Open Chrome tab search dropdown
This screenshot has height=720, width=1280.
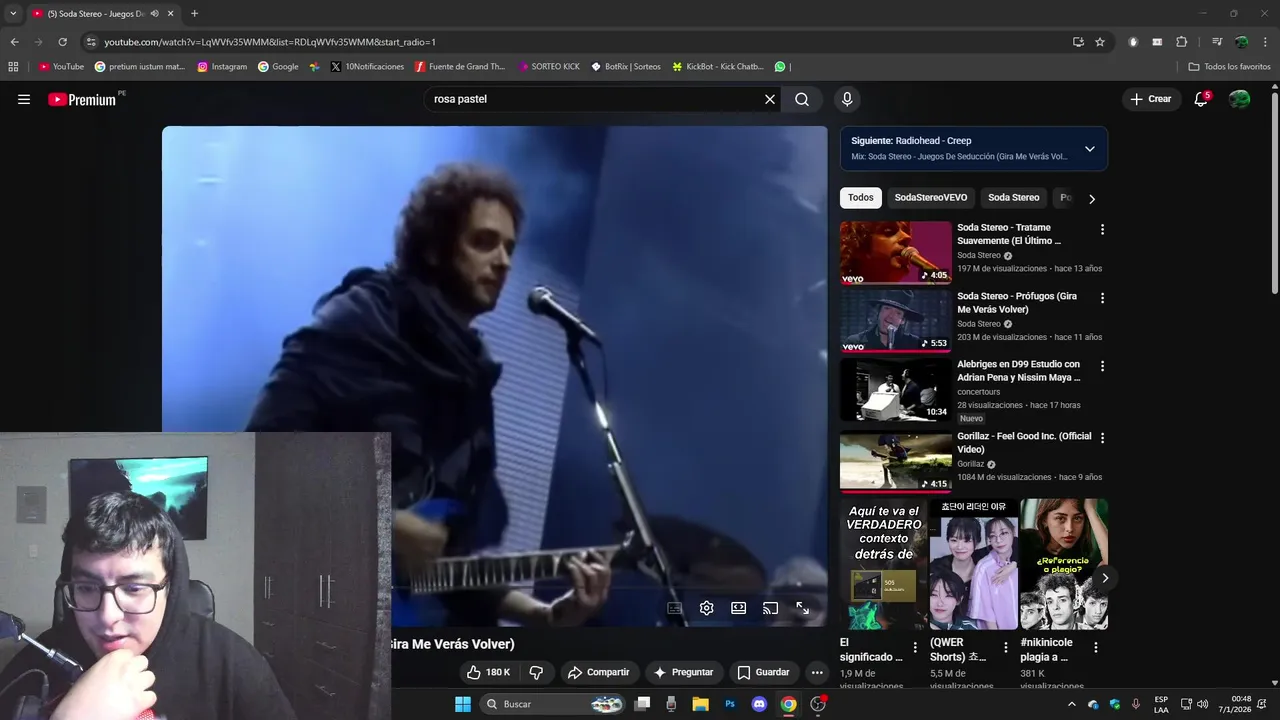point(13,14)
